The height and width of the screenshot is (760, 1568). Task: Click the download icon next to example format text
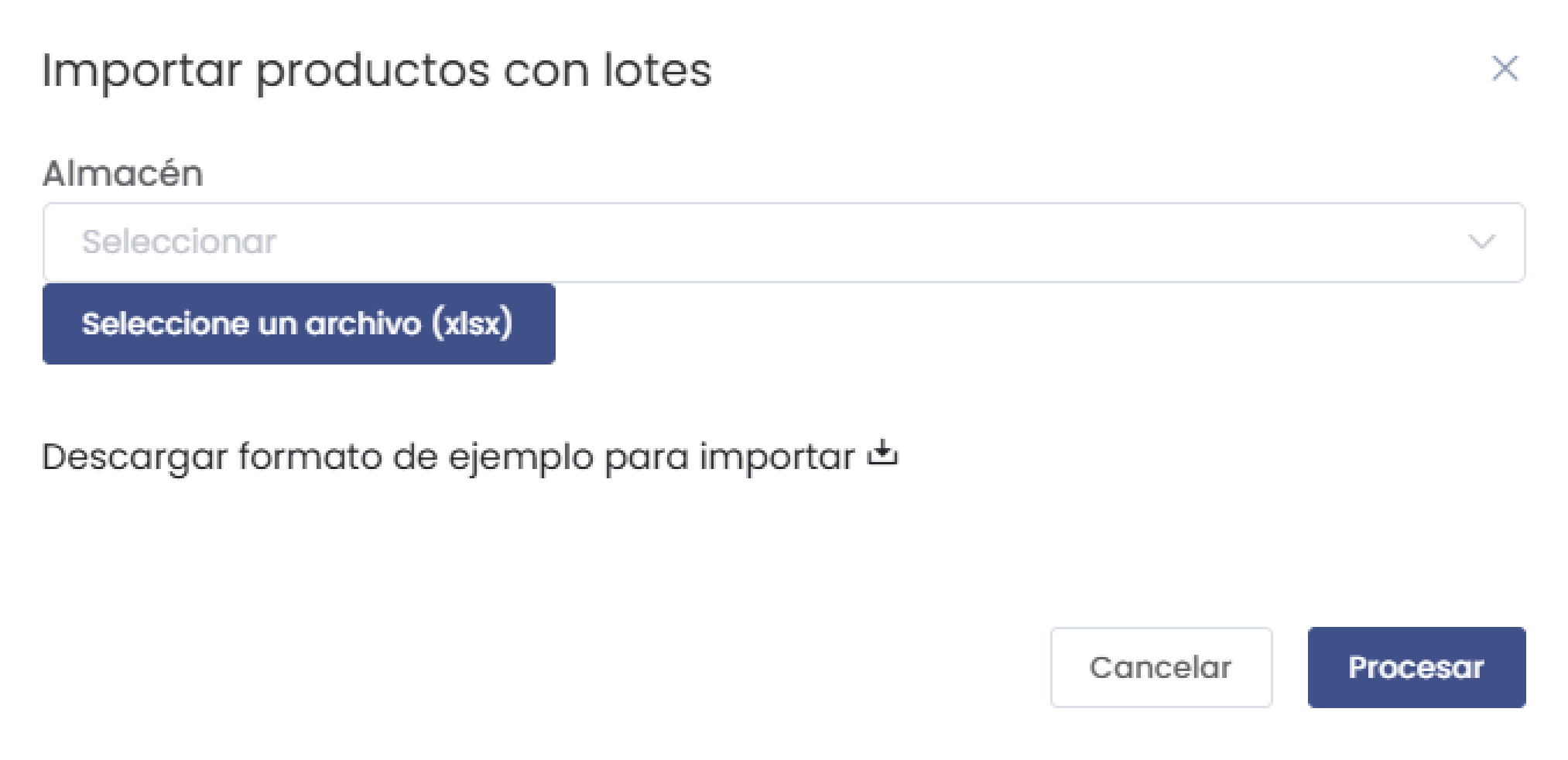(883, 456)
